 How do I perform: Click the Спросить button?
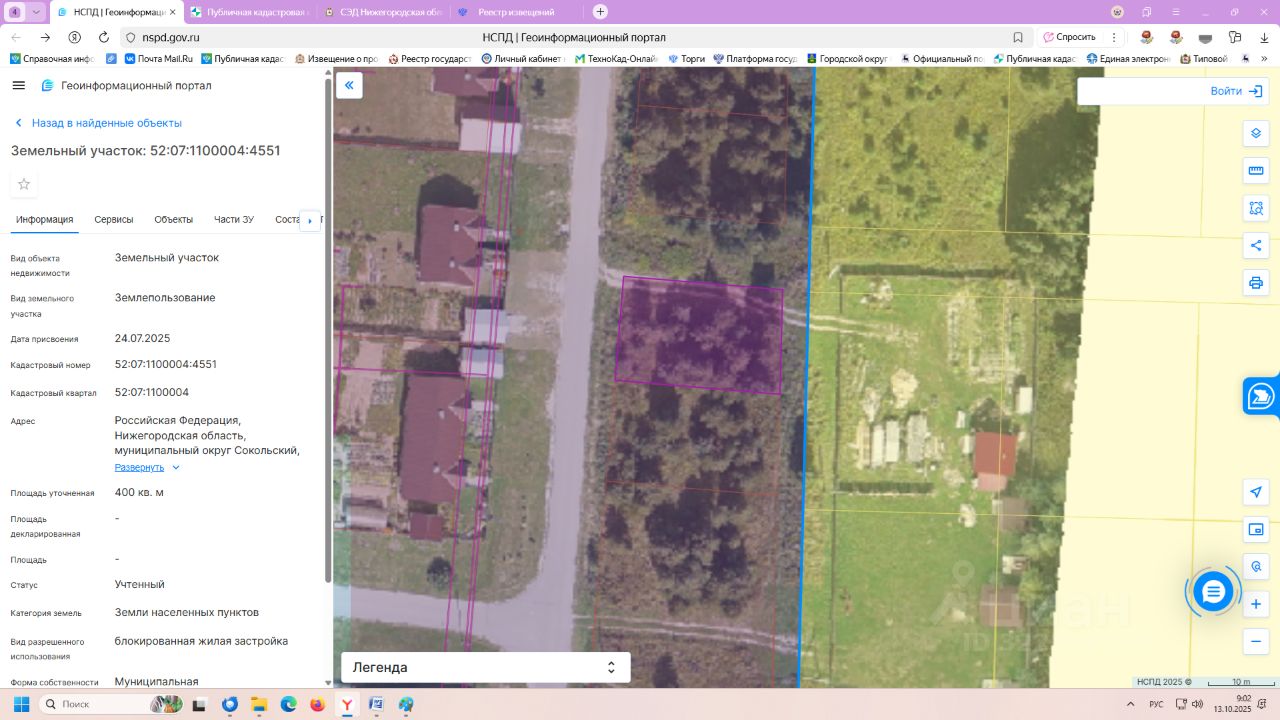click(x=1069, y=37)
